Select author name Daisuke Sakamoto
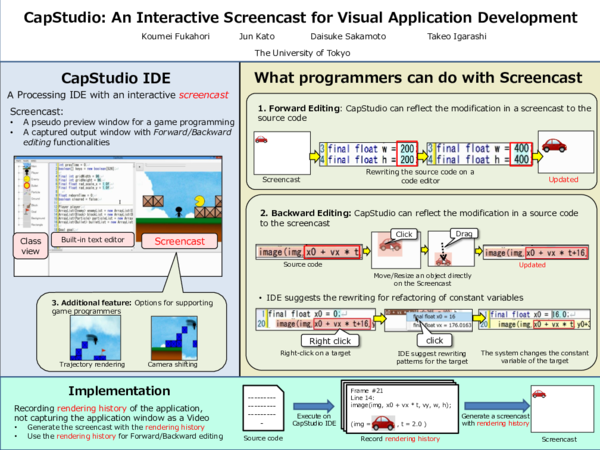600x450 pixels. (348, 36)
